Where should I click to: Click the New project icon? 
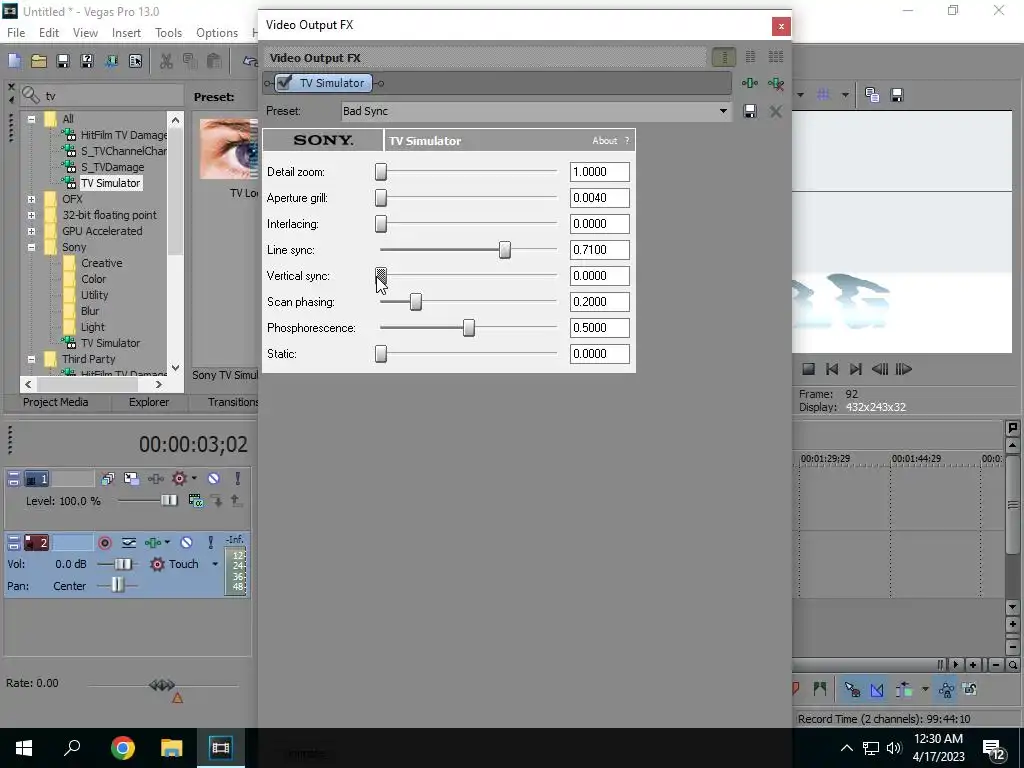(14, 61)
